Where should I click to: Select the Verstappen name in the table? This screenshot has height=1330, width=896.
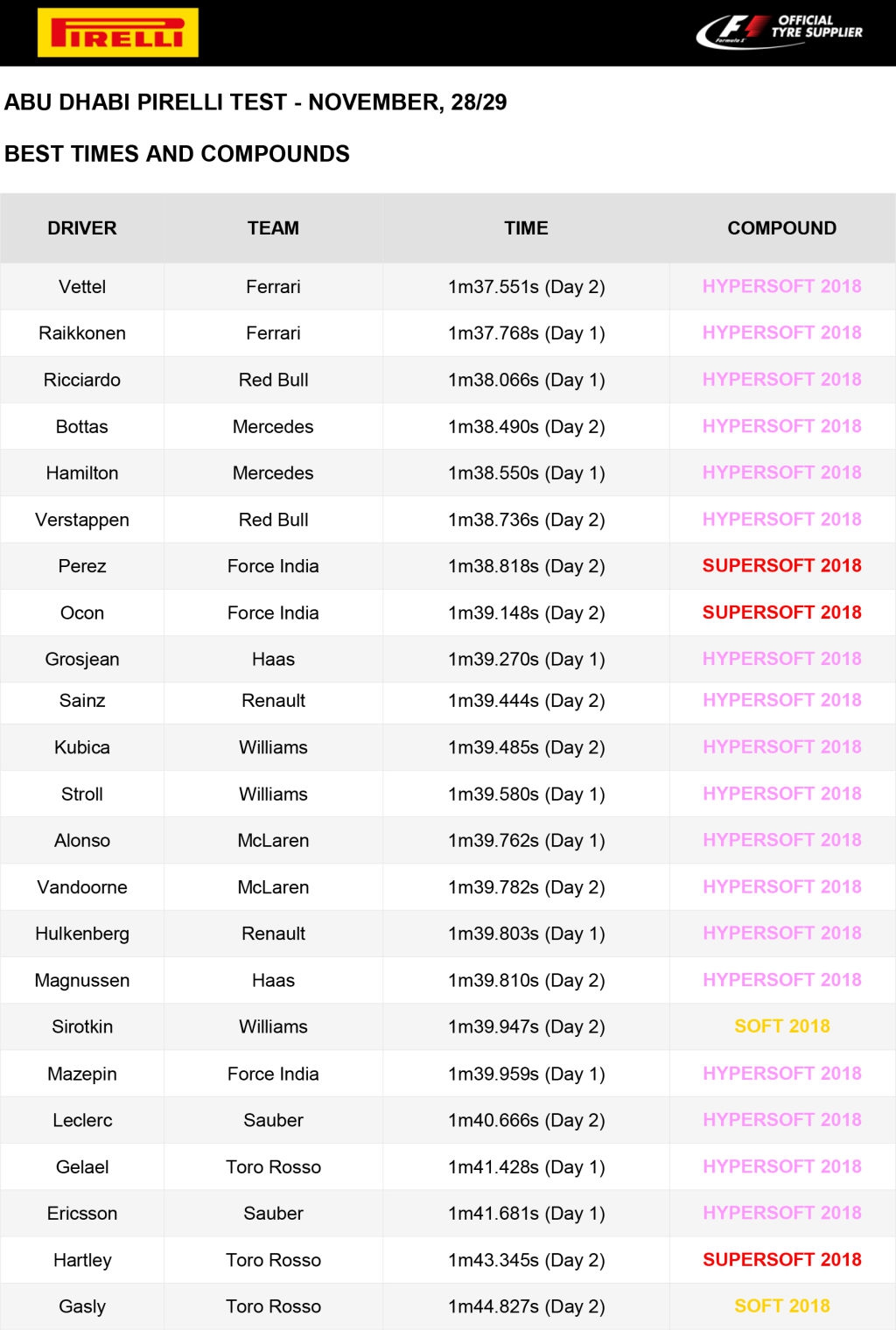82,520
